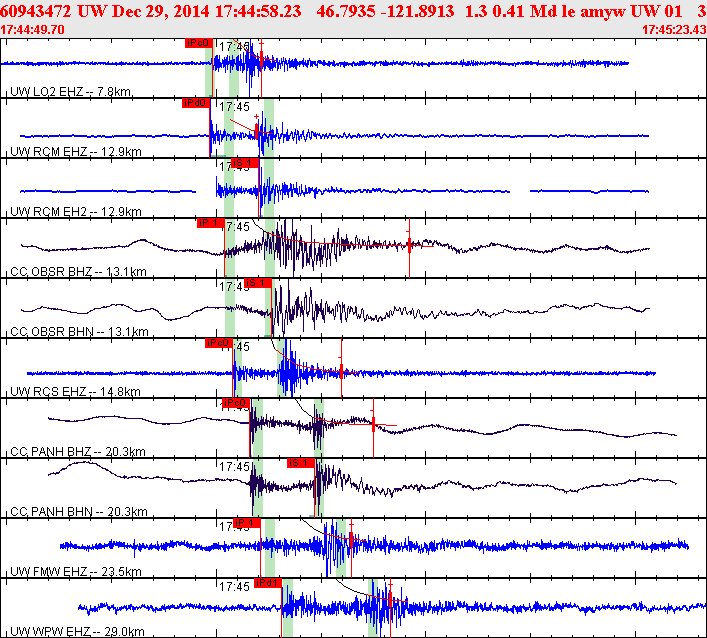Click the origin time 17:44:58.23 in header

click(258, 11)
